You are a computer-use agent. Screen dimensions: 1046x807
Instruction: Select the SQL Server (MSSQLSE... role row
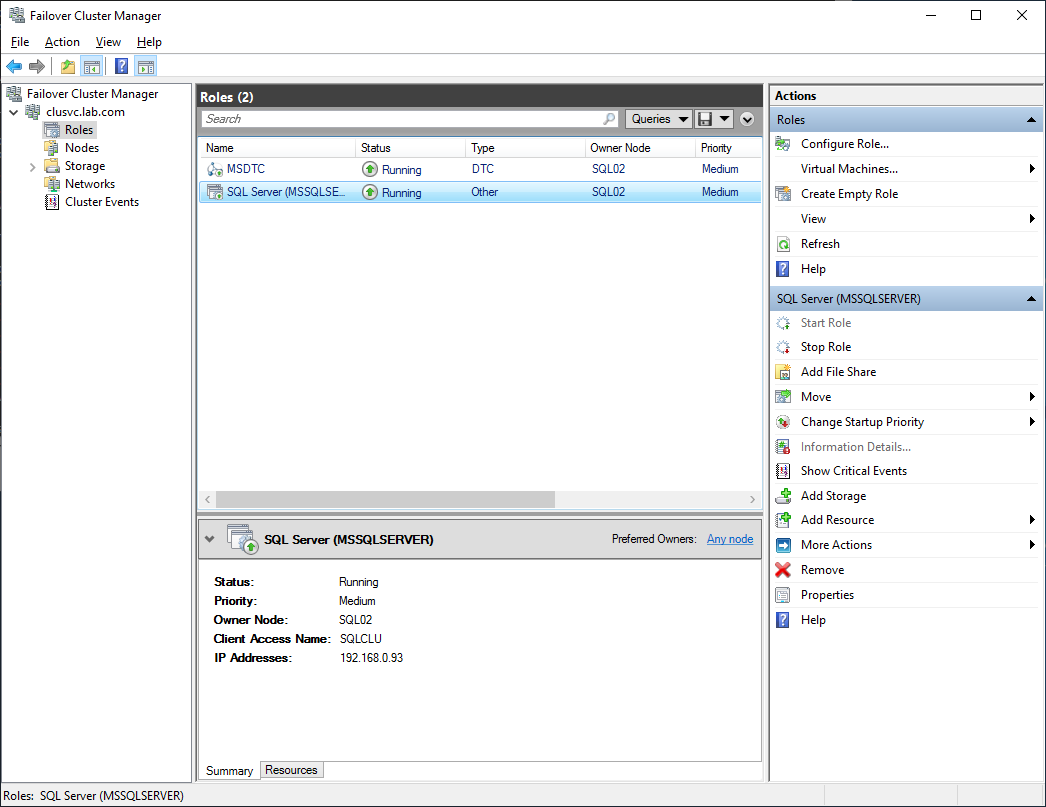[x=480, y=192]
